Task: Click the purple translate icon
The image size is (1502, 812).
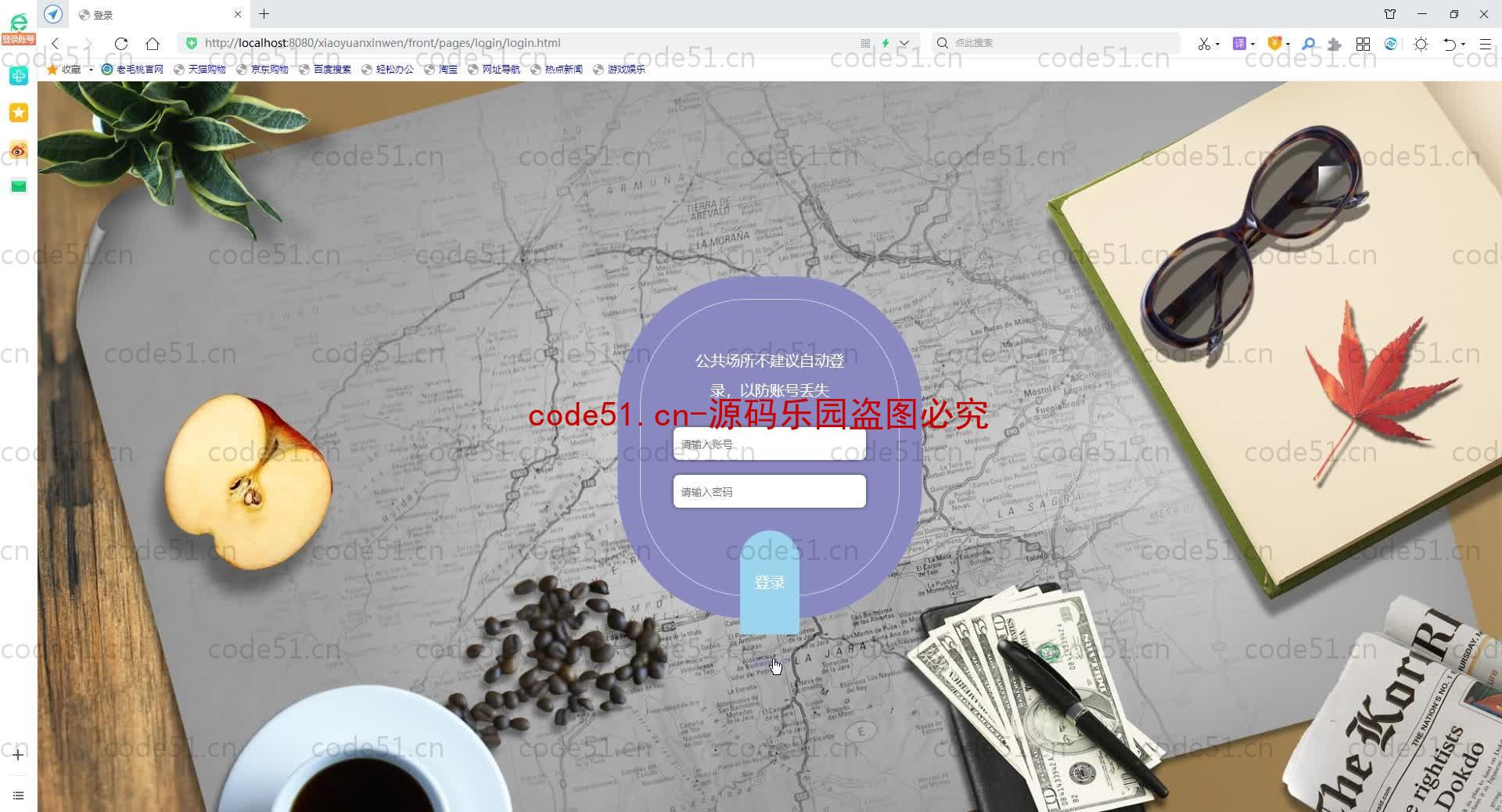Action: (1239, 44)
